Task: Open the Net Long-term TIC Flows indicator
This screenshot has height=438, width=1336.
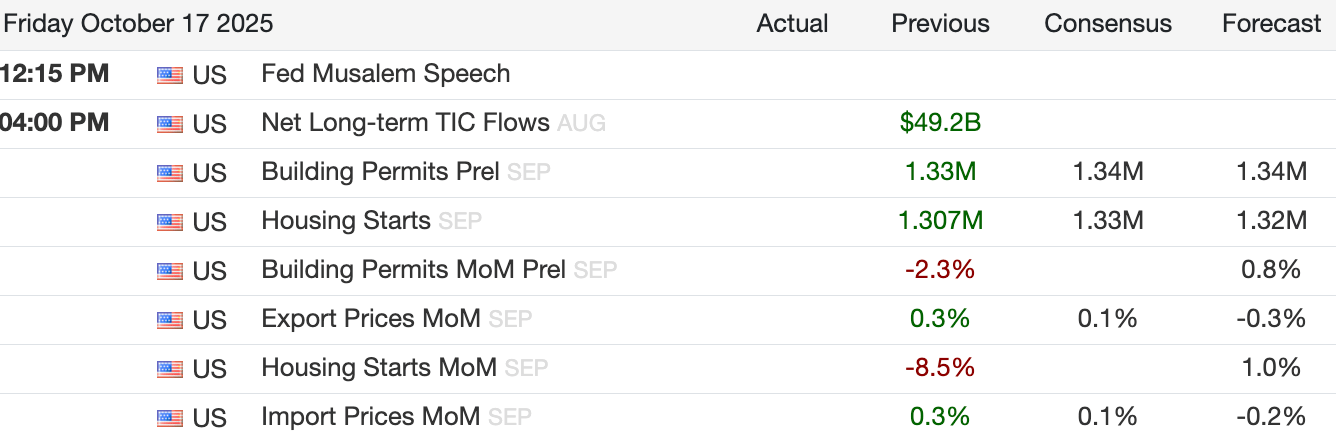Action: click(405, 123)
